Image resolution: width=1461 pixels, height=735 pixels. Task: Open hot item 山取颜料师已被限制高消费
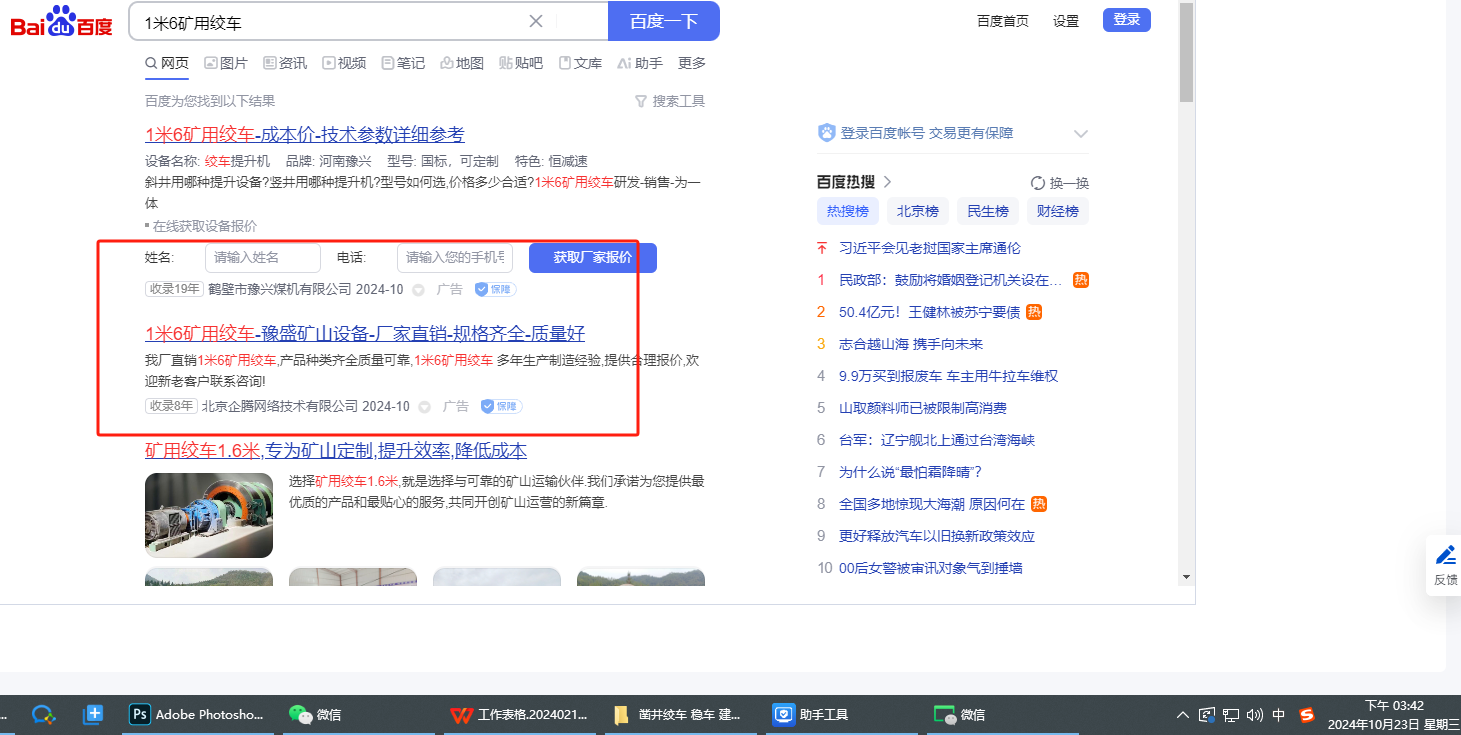[923, 408]
